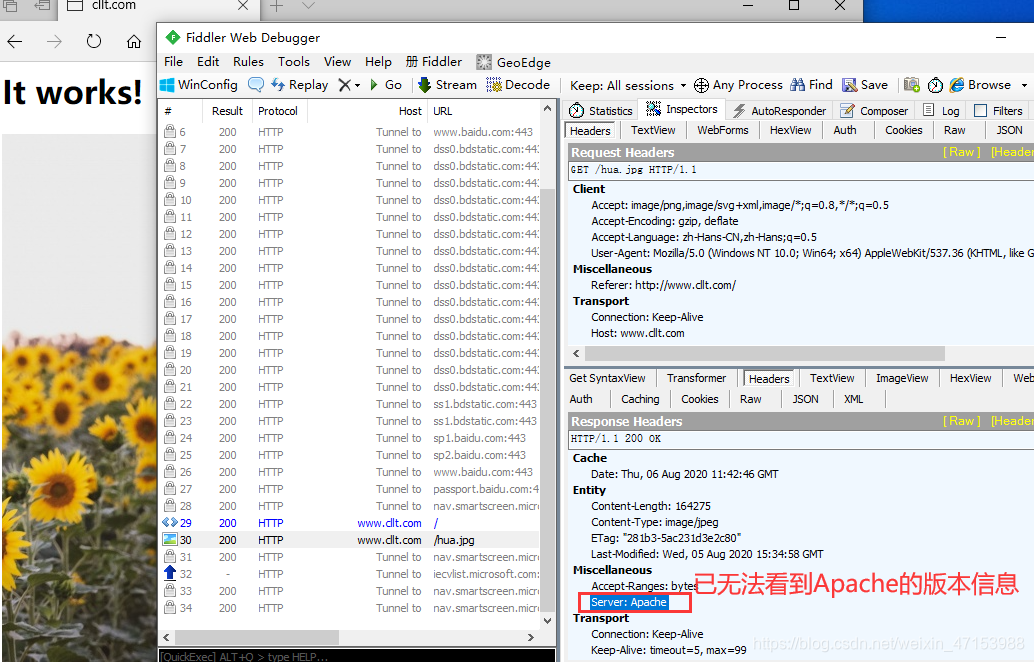Select the Server: Apache response header
The width and height of the screenshot is (1034, 662).
[628, 602]
